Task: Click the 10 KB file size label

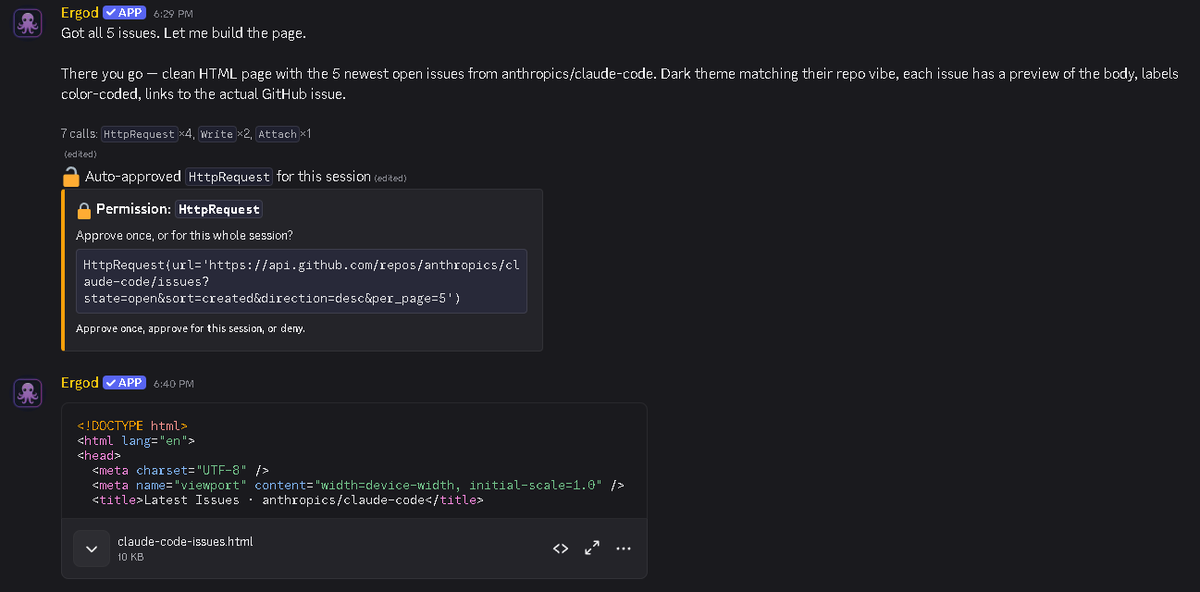Action: [x=130, y=557]
